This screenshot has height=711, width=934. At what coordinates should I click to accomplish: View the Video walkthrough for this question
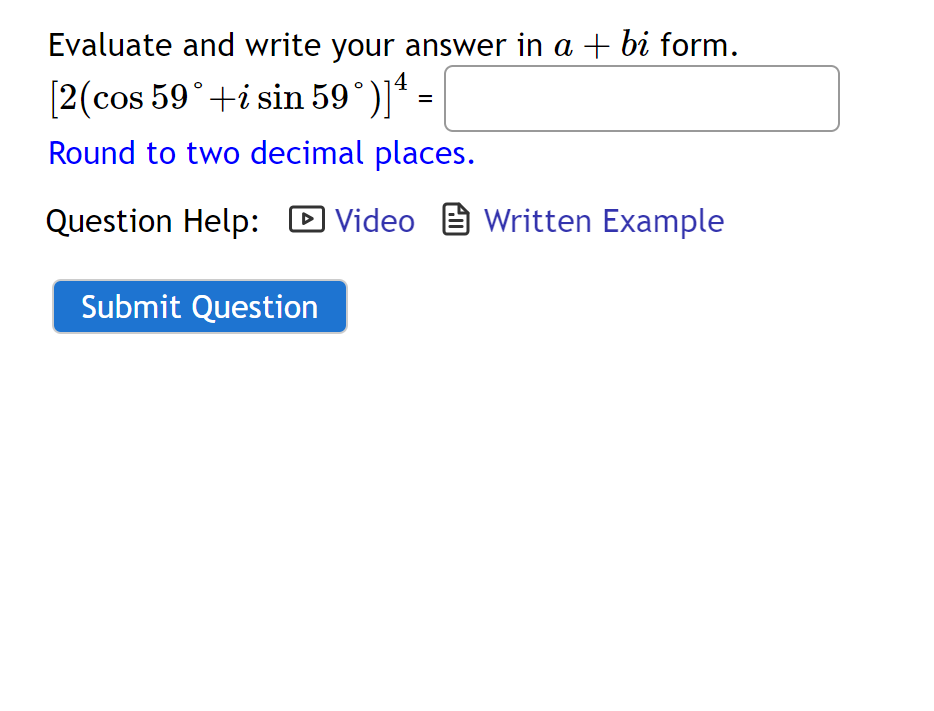(x=374, y=220)
